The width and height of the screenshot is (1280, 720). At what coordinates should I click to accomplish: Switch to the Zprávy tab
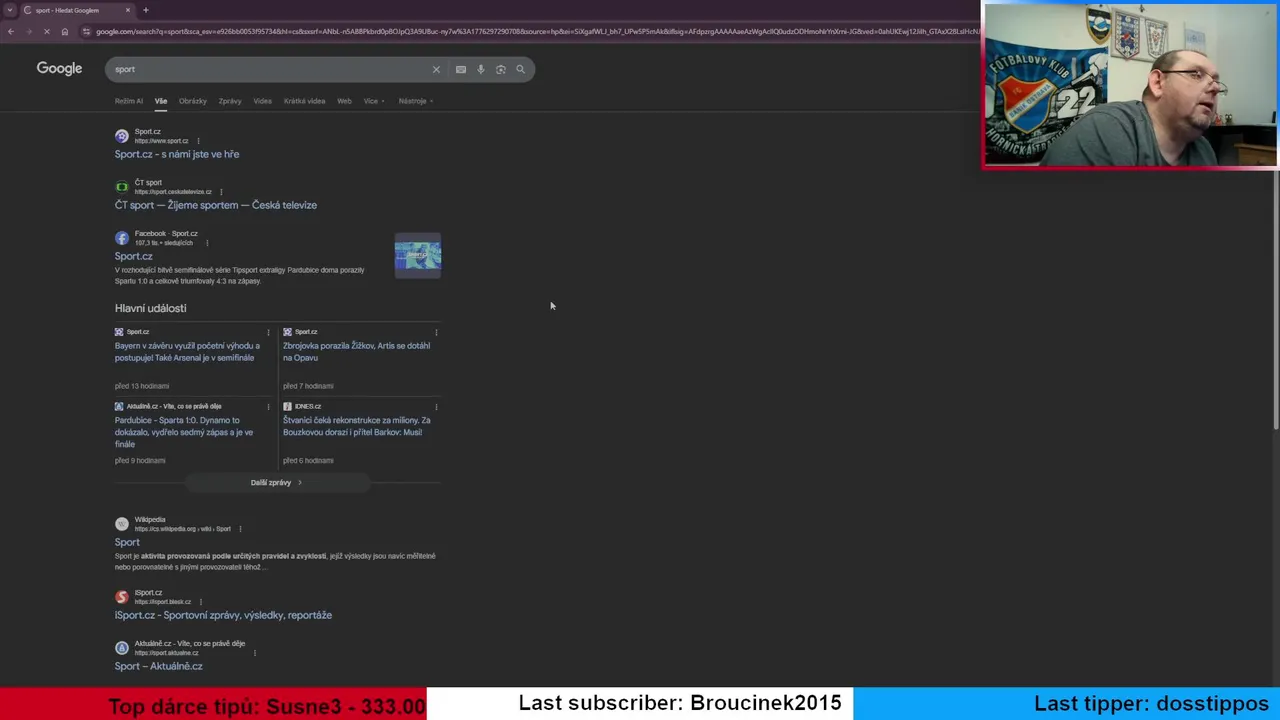[230, 101]
